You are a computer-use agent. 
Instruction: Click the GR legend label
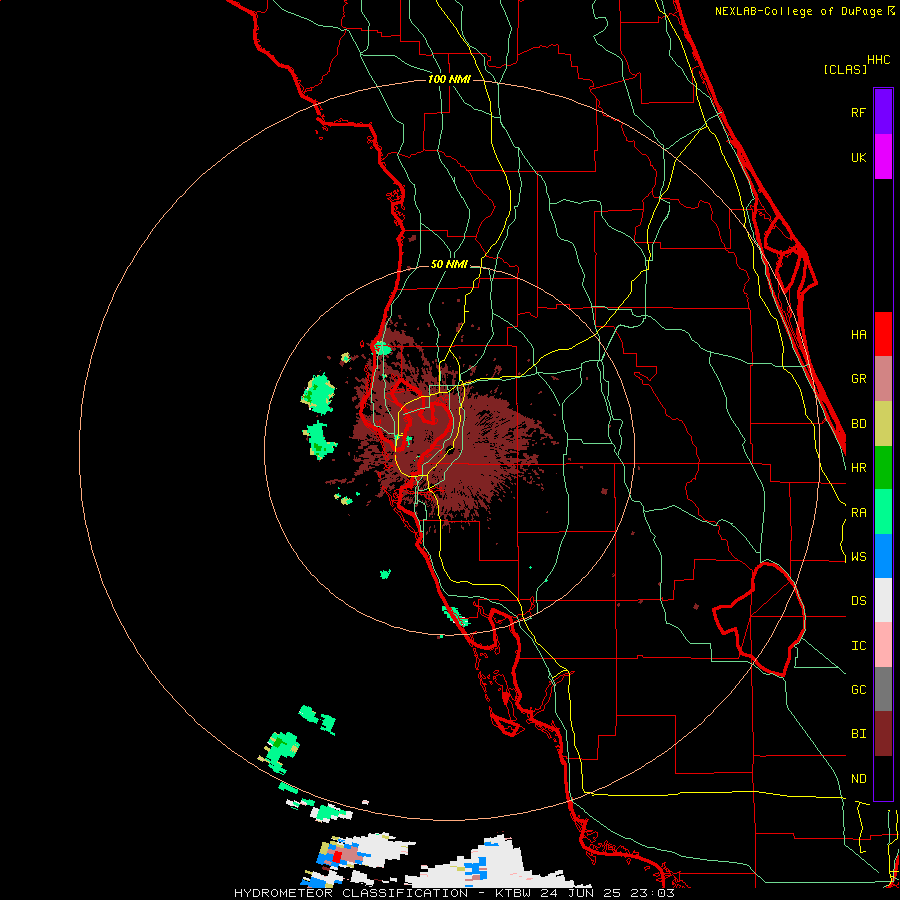point(859,379)
